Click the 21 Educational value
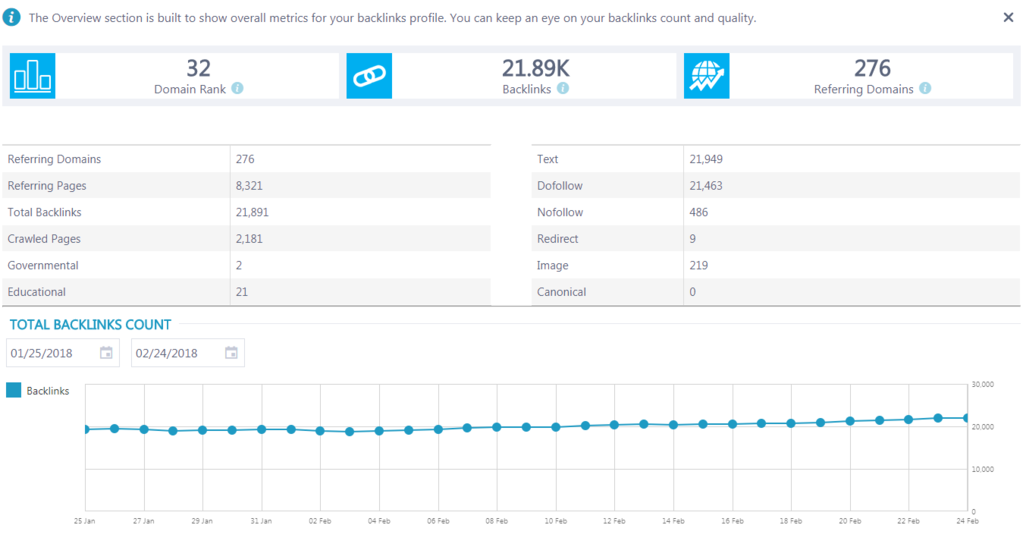This screenshot has width=1023, height=547. point(241,292)
